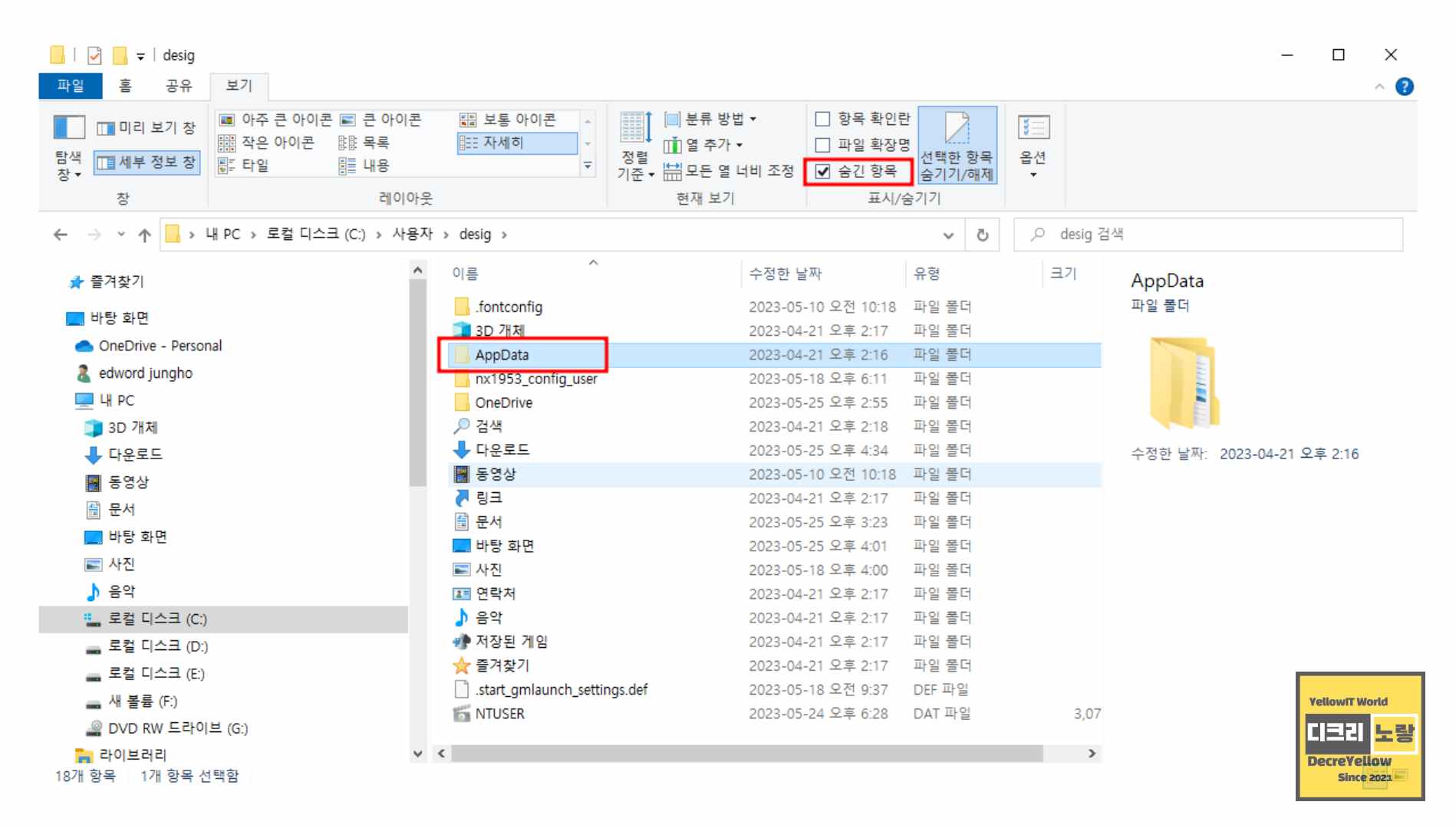Click 사용자 in the address breadcrumb

point(413,234)
